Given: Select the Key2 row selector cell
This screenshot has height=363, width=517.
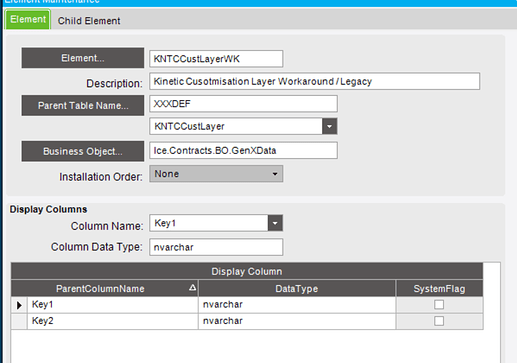Looking at the screenshot, I should click(x=19, y=321).
